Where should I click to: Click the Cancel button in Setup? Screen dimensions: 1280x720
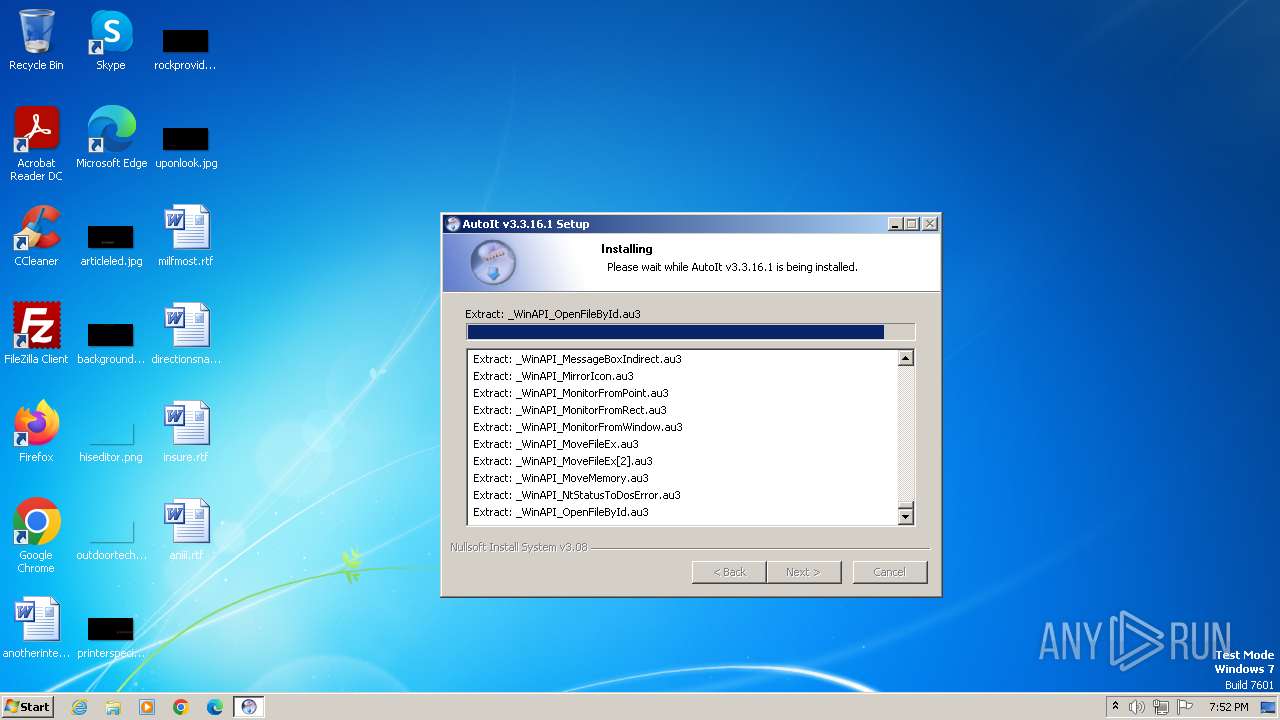pyautogui.click(x=889, y=572)
